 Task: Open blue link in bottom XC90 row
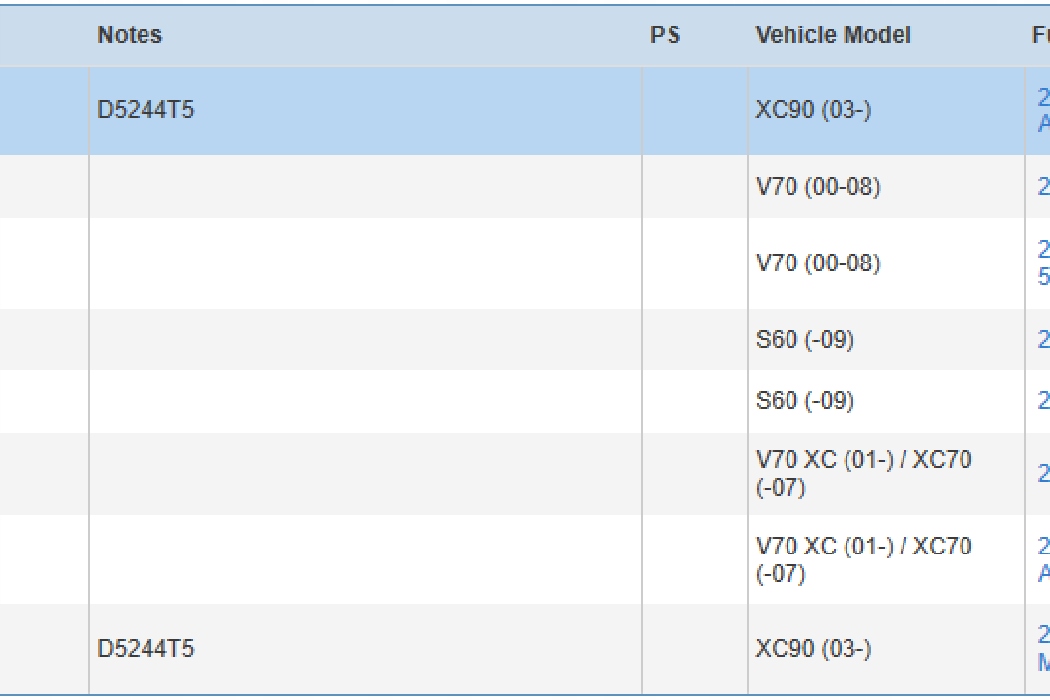(x=1043, y=649)
